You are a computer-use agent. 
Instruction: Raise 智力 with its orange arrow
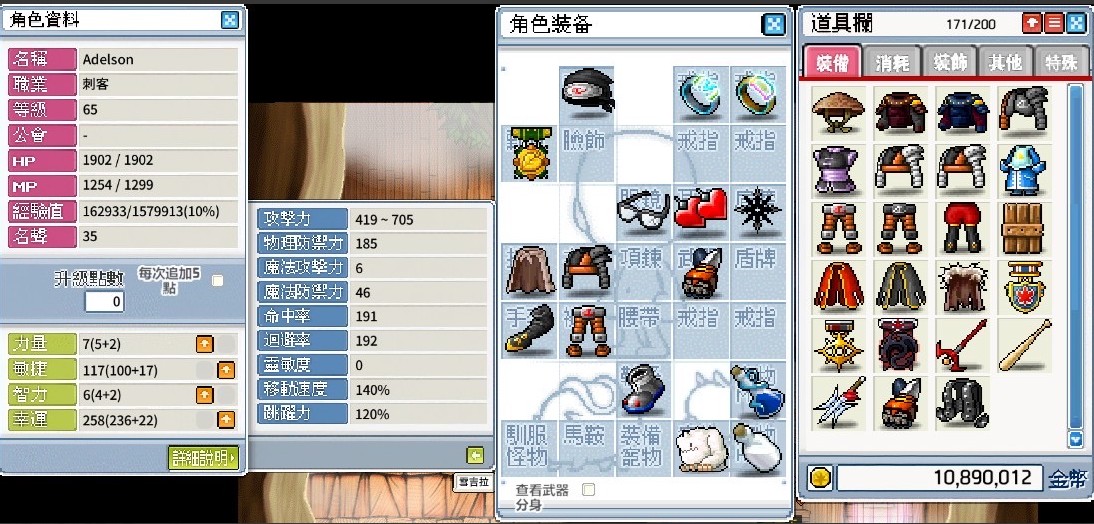tap(204, 395)
